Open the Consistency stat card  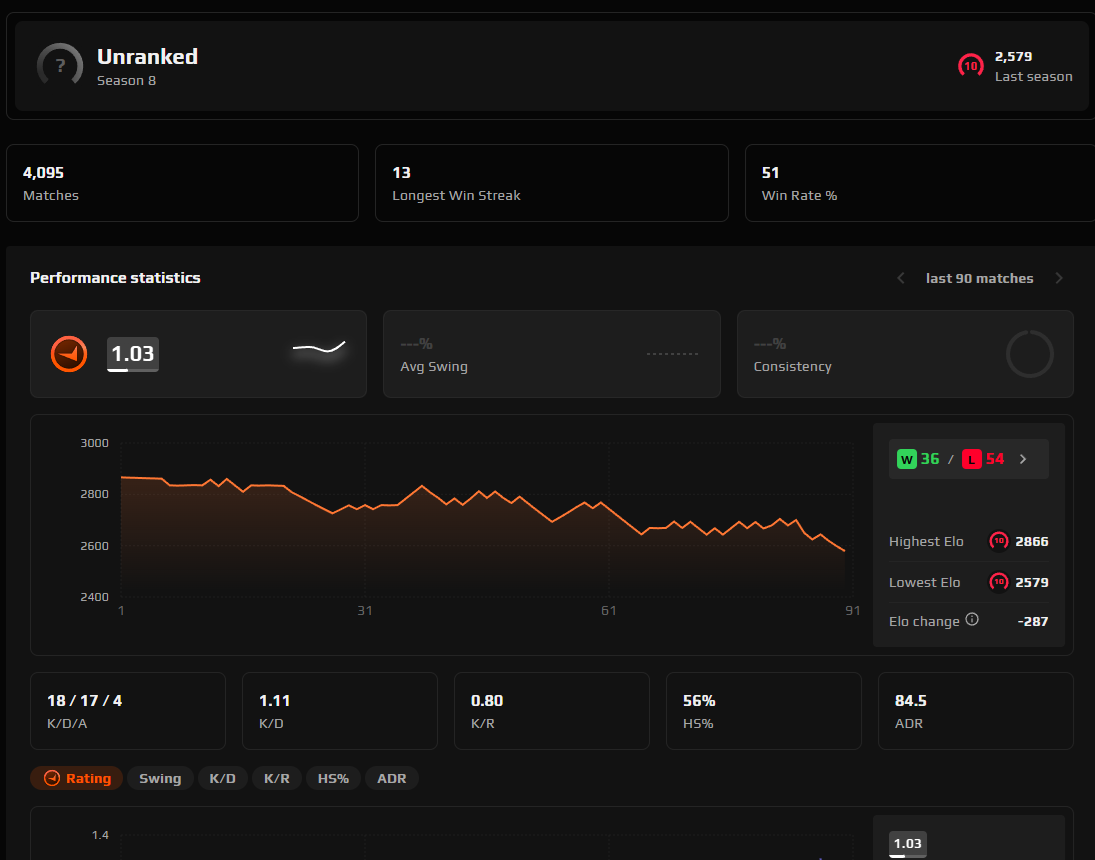(x=905, y=354)
